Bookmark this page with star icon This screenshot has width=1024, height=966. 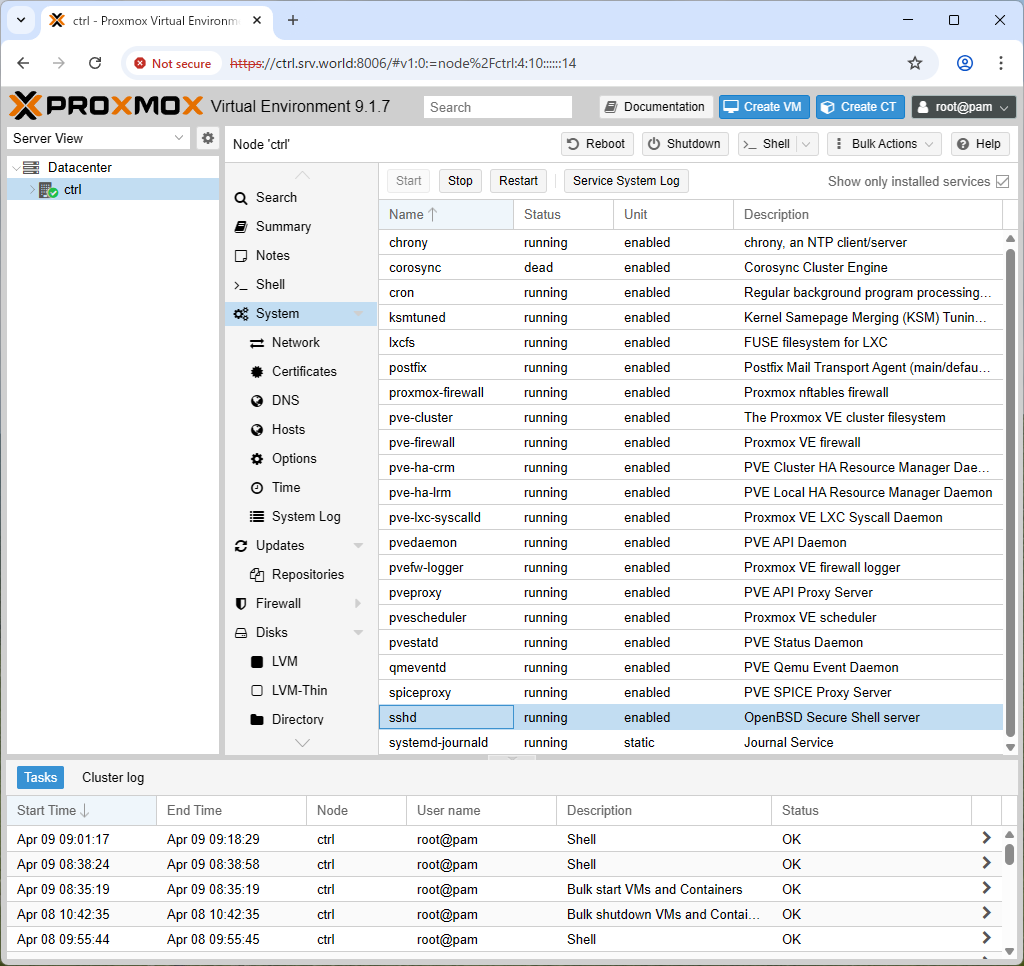(915, 63)
